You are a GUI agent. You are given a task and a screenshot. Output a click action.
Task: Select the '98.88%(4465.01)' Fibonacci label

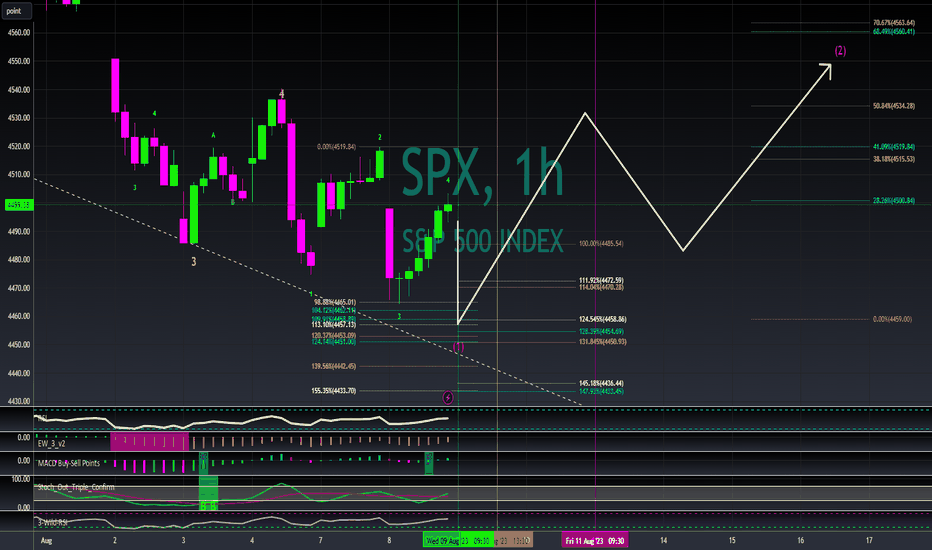click(x=335, y=302)
